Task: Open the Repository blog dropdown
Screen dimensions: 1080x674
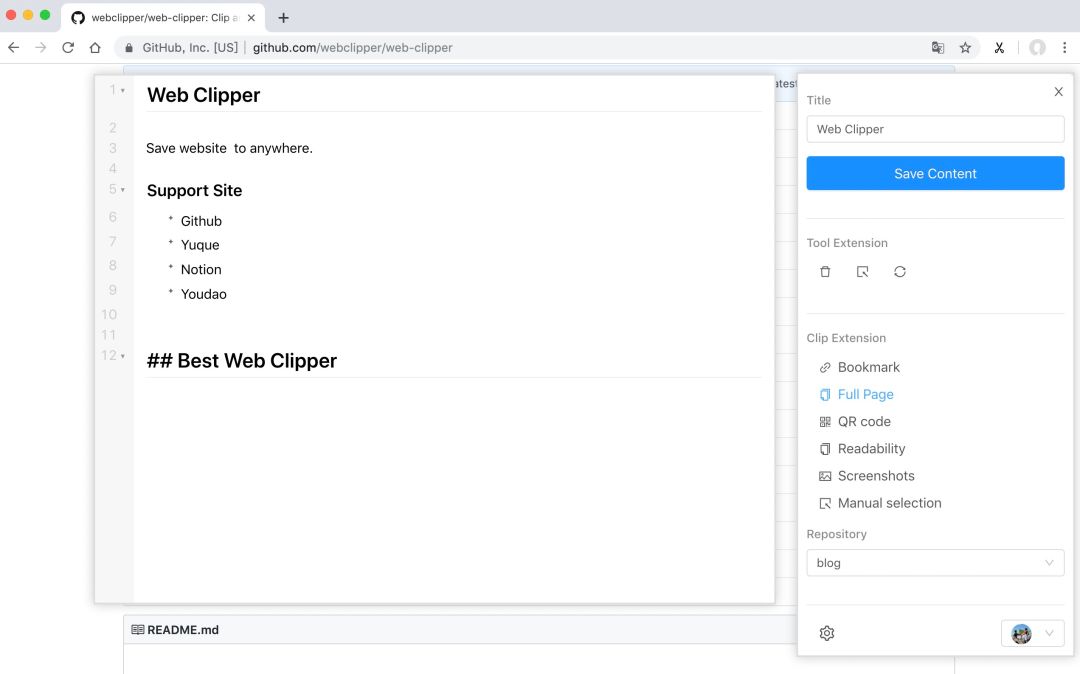Action: 935,563
